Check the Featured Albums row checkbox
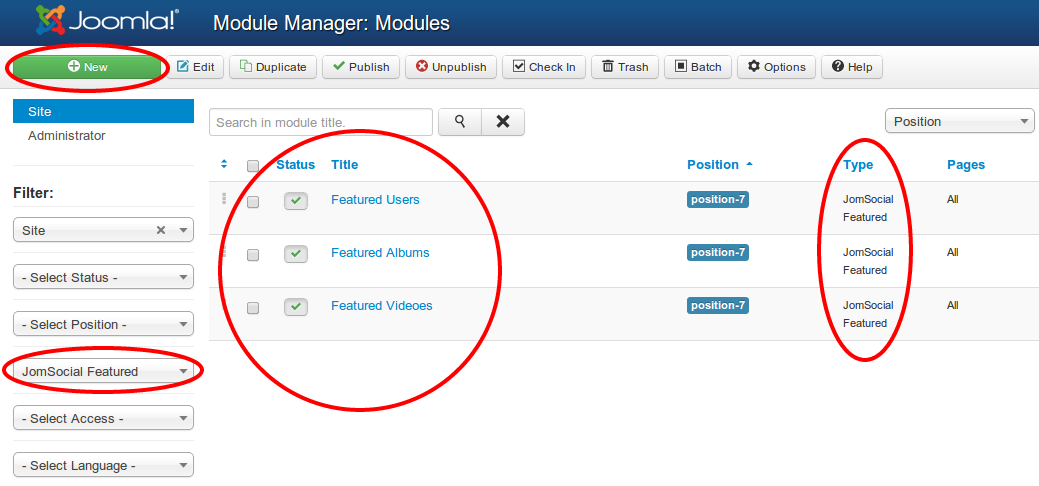The height and width of the screenshot is (486, 1039). point(253,255)
